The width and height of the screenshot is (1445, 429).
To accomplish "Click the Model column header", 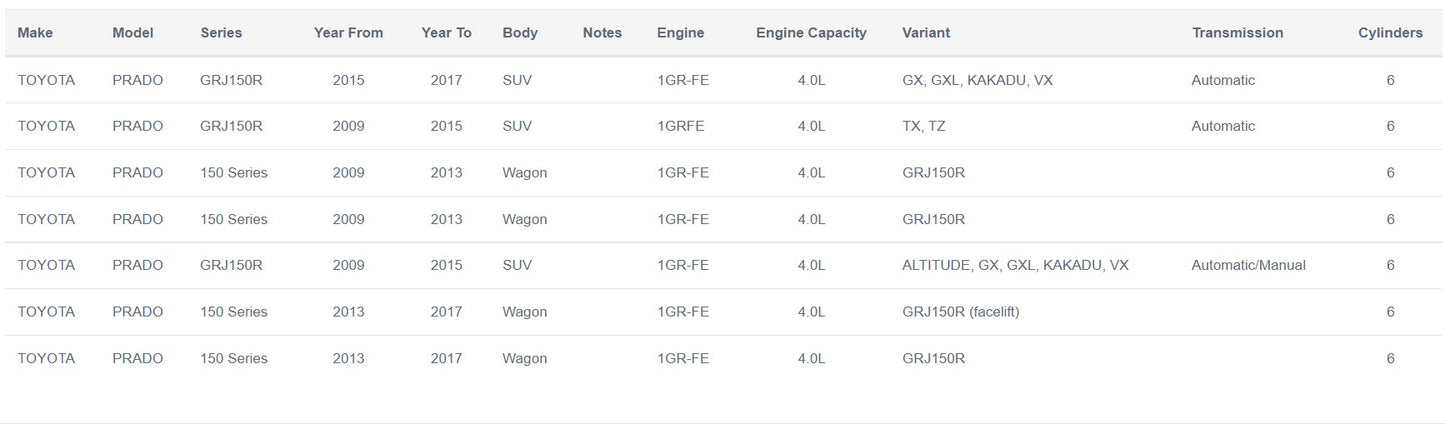I will (132, 33).
